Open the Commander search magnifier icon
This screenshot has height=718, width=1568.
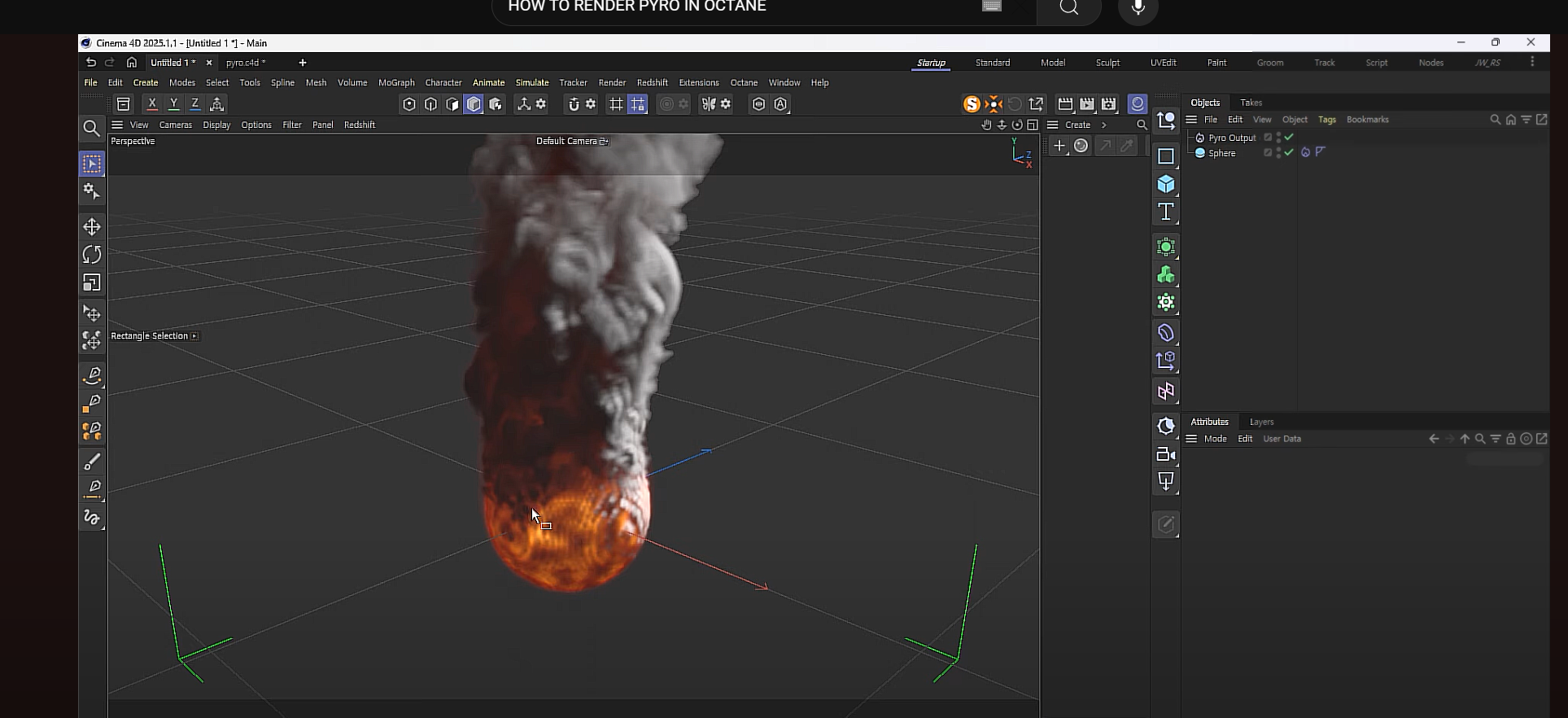coord(92,129)
